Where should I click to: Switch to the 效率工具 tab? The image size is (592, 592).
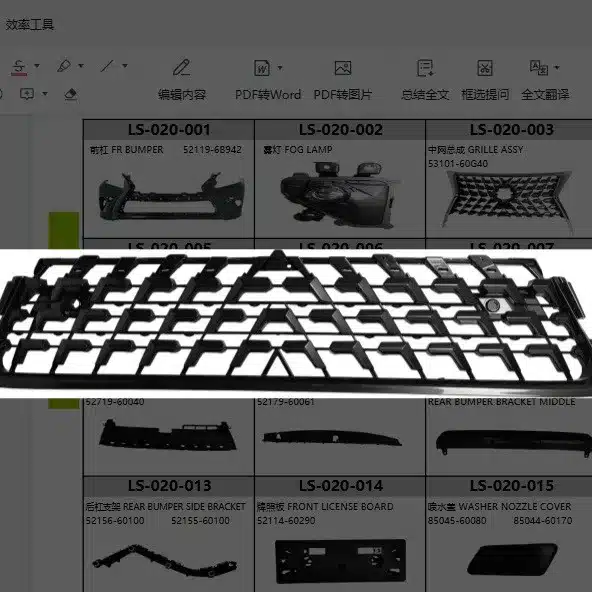[30, 25]
